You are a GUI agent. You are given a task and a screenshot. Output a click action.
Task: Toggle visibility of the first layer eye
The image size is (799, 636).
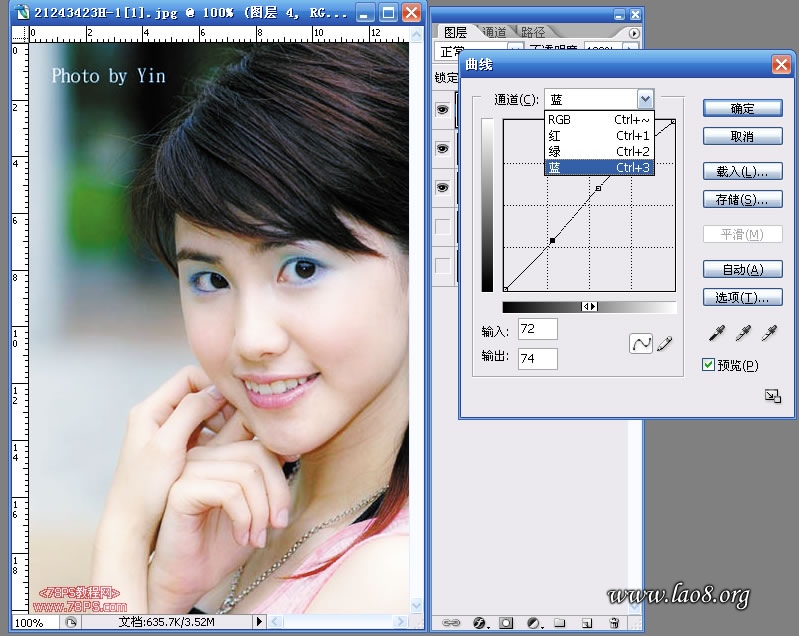point(443,109)
